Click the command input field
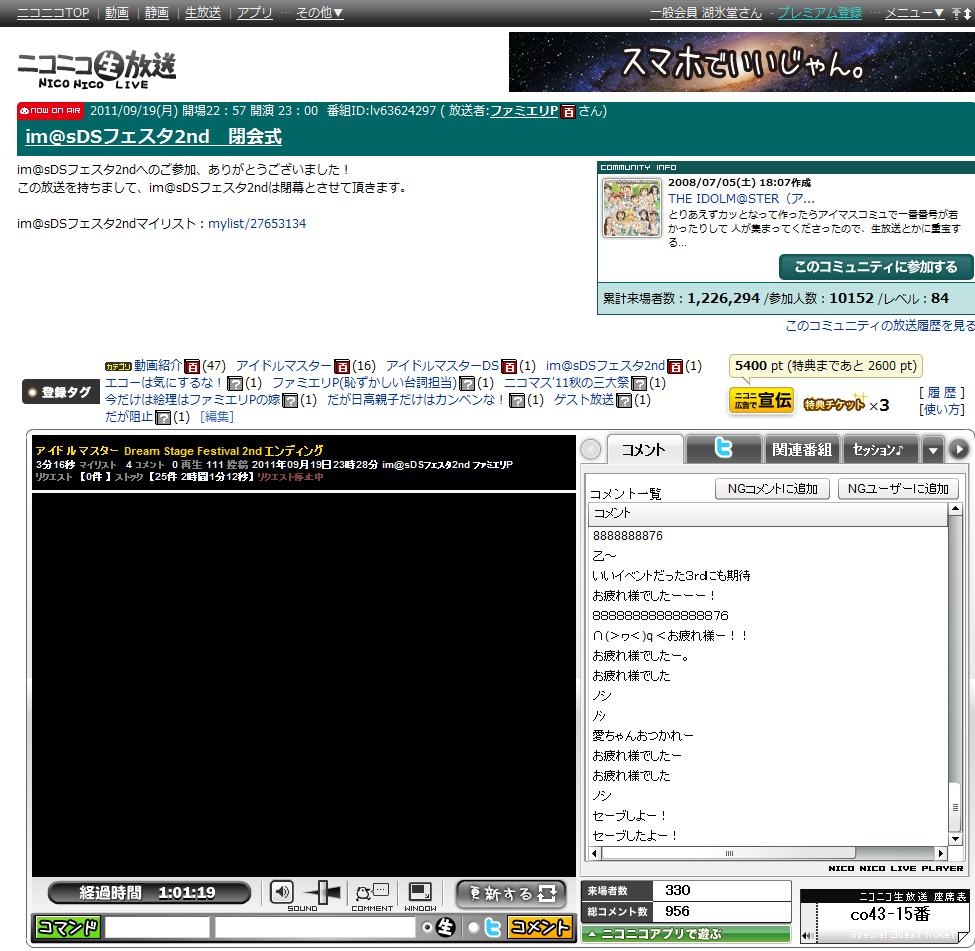 (157, 927)
